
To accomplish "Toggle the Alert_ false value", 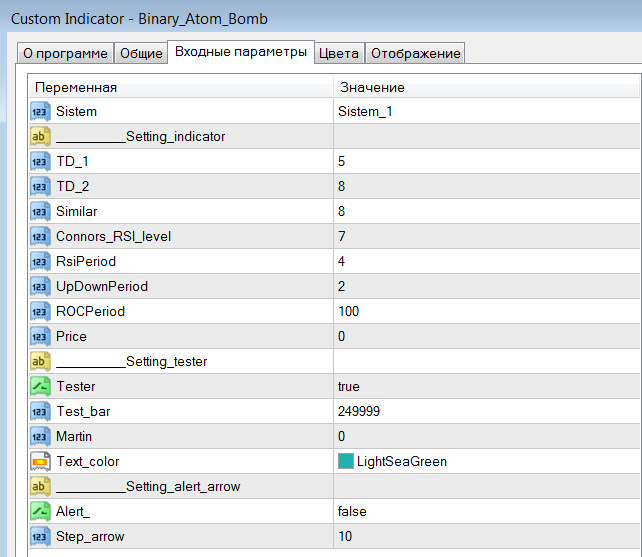I will pyautogui.click(x=487, y=511).
